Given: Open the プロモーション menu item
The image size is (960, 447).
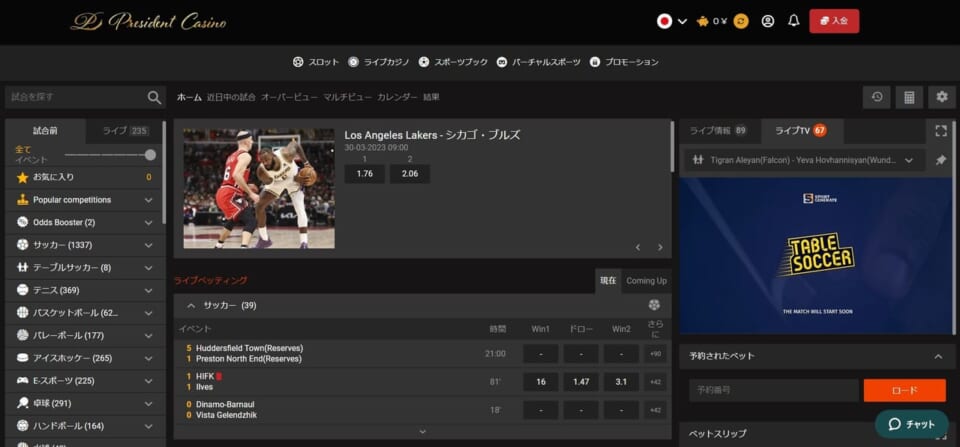Looking at the screenshot, I should (624, 62).
